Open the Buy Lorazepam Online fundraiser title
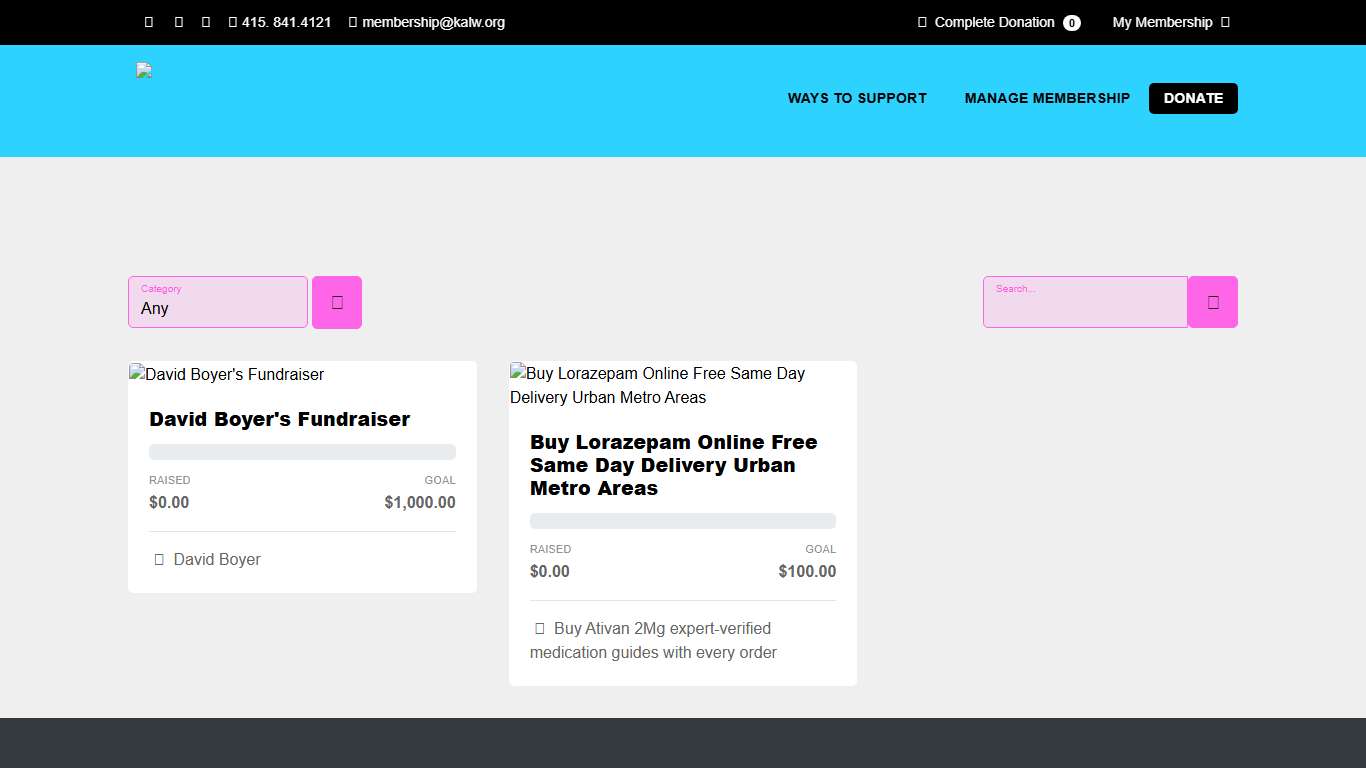The image size is (1366, 768). [x=674, y=465]
